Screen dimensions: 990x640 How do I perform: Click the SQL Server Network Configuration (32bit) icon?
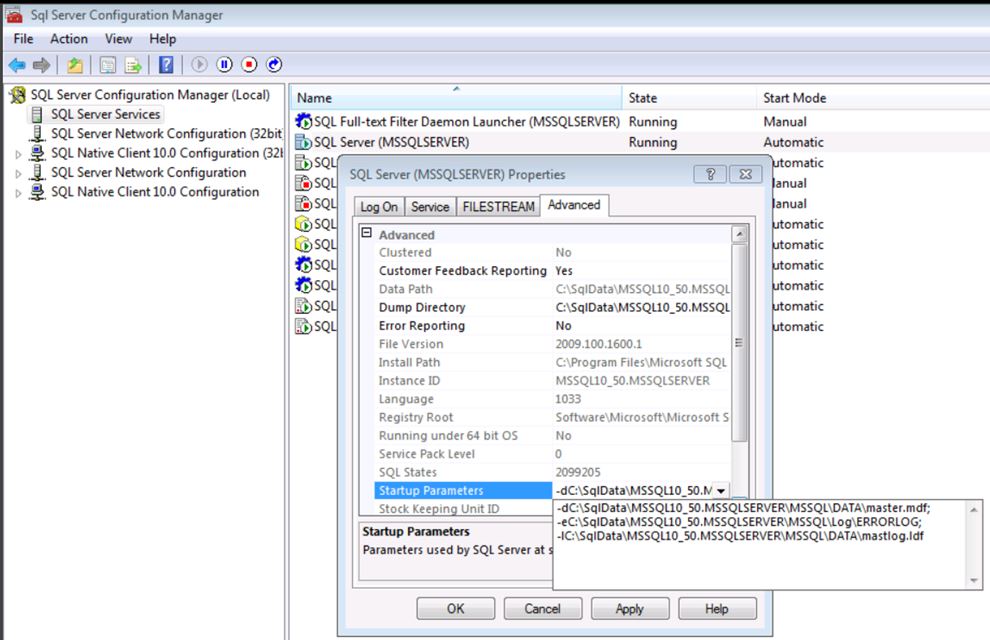38,134
